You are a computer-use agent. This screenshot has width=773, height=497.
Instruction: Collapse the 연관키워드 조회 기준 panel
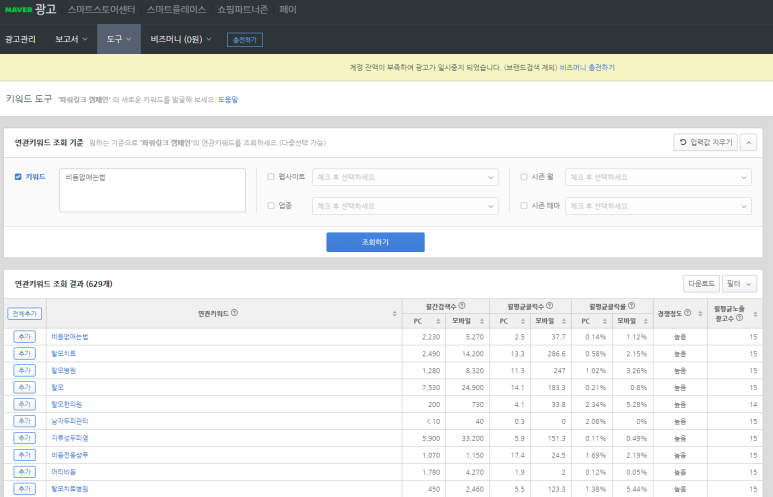click(748, 142)
